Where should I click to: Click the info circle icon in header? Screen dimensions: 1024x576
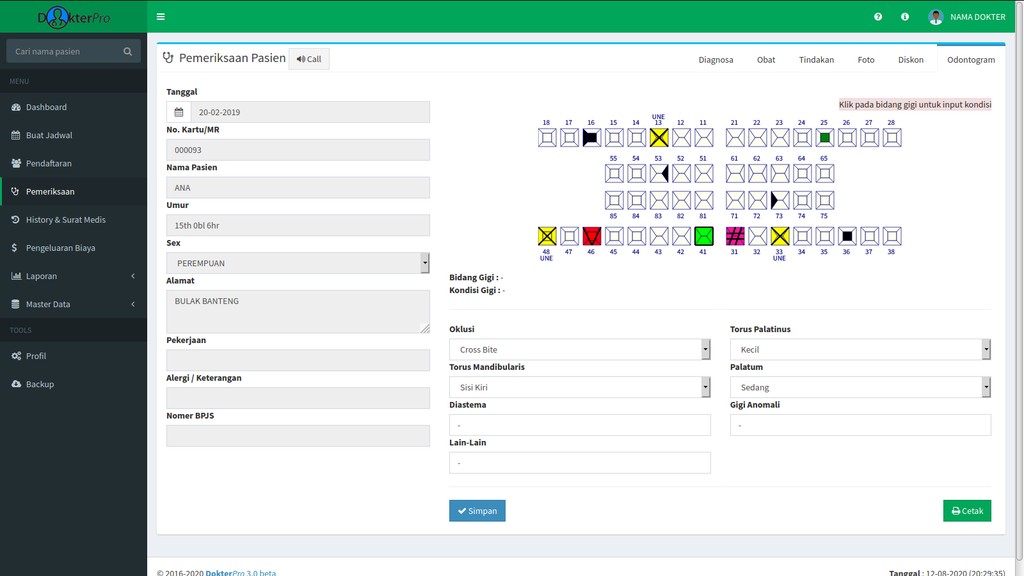click(904, 17)
